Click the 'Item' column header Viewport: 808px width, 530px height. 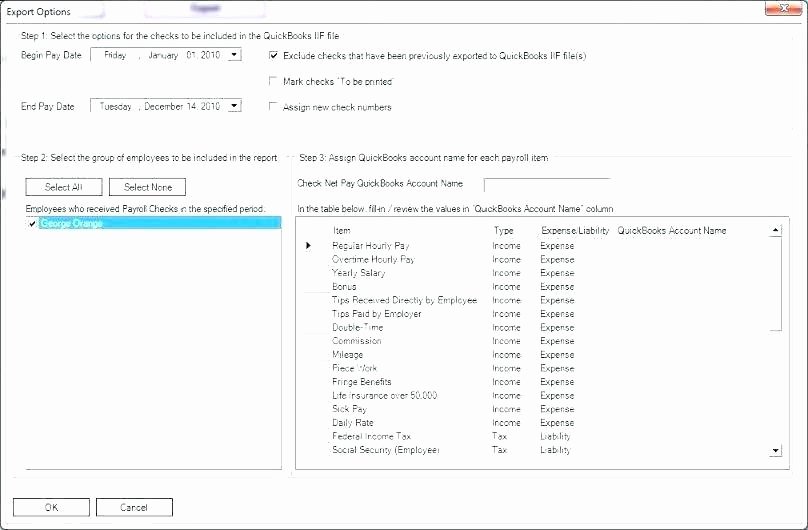(x=342, y=231)
